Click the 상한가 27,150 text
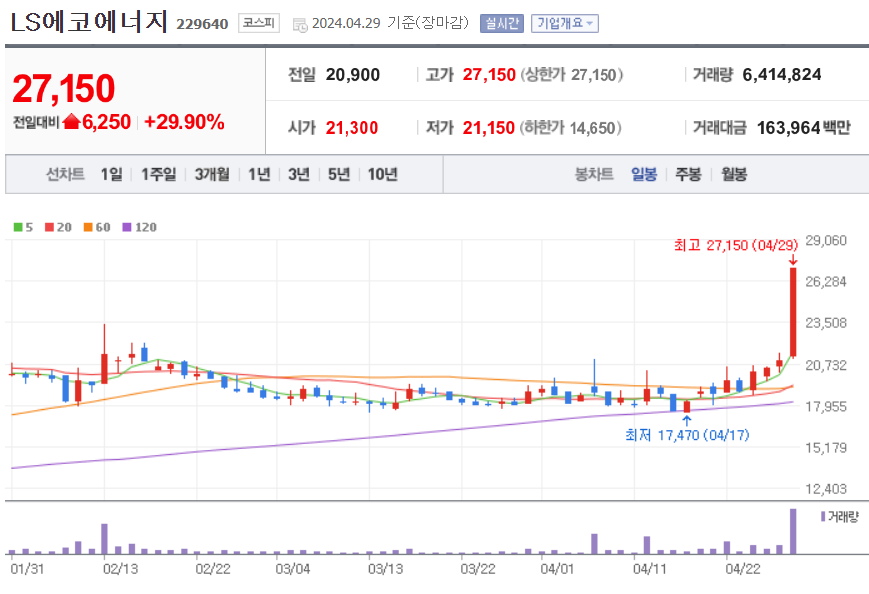The height and width of the screenshot is (594, 869). point(571,75)
